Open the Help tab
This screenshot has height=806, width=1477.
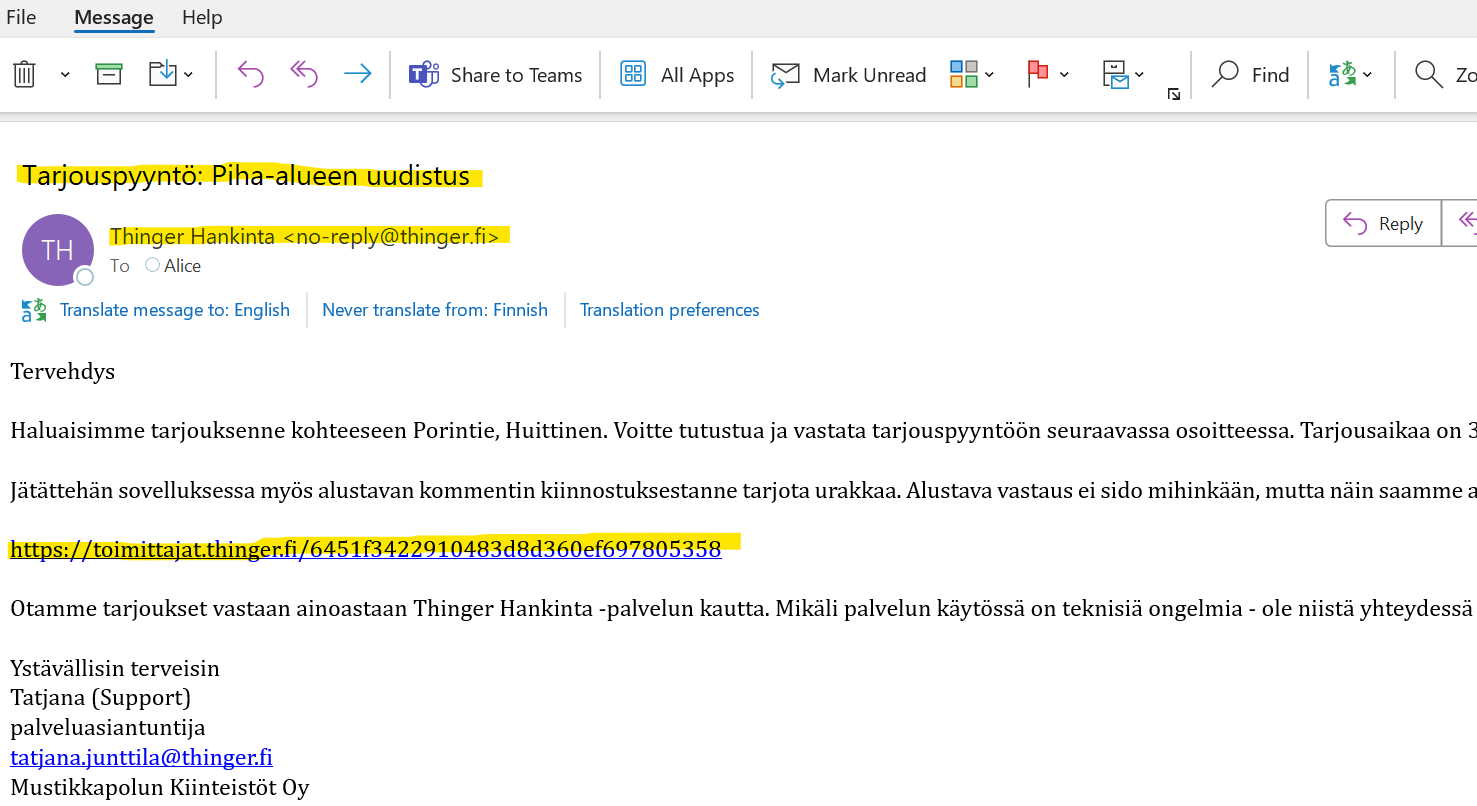(202, 17)
